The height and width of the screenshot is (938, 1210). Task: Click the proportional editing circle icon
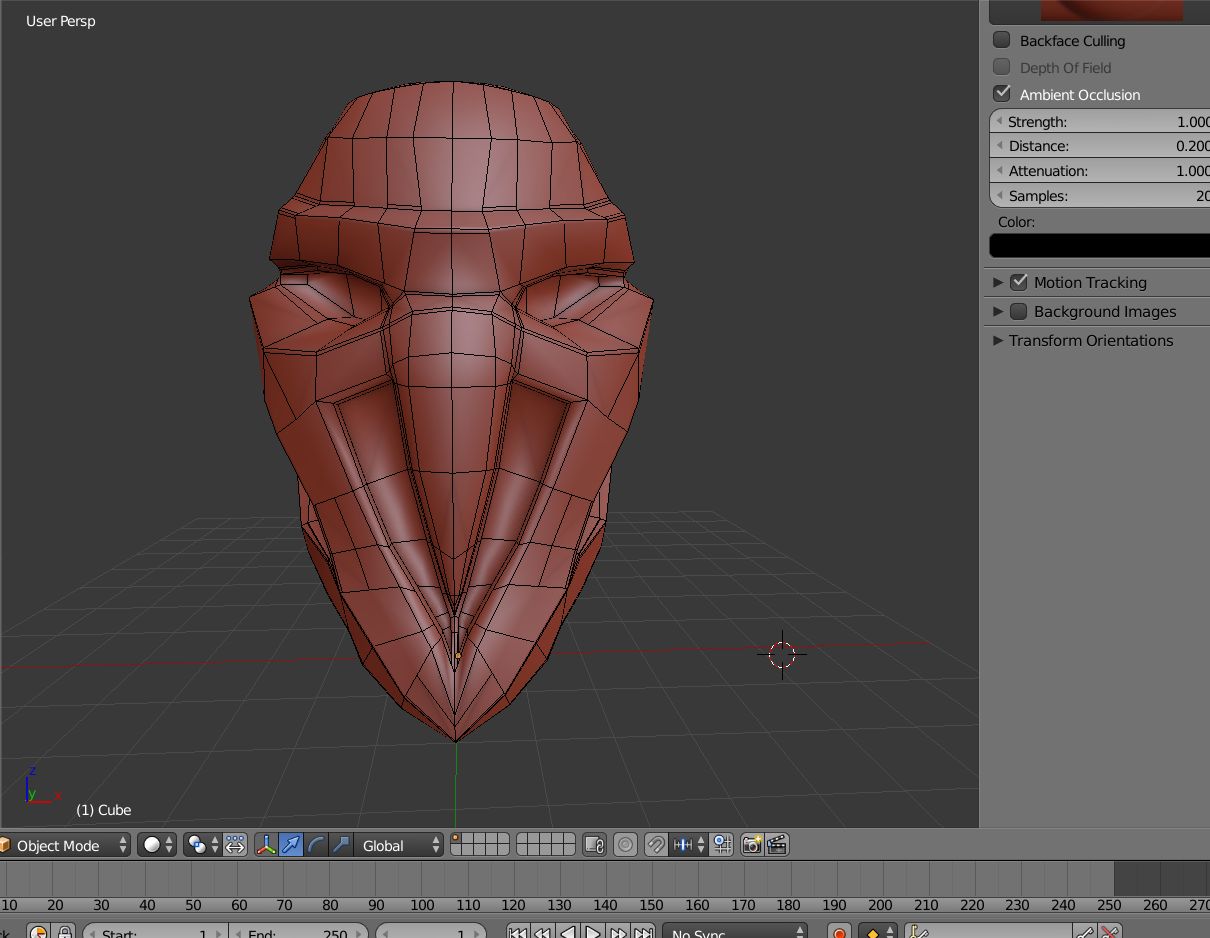[625, 845]
